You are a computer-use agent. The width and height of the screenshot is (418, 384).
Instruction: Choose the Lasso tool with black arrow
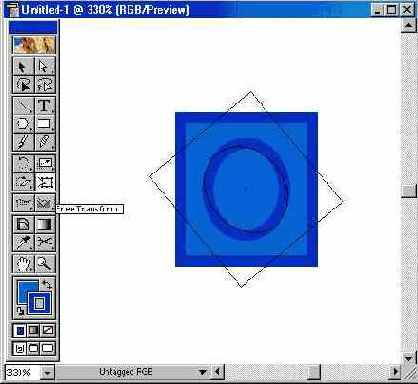[23, 84]
